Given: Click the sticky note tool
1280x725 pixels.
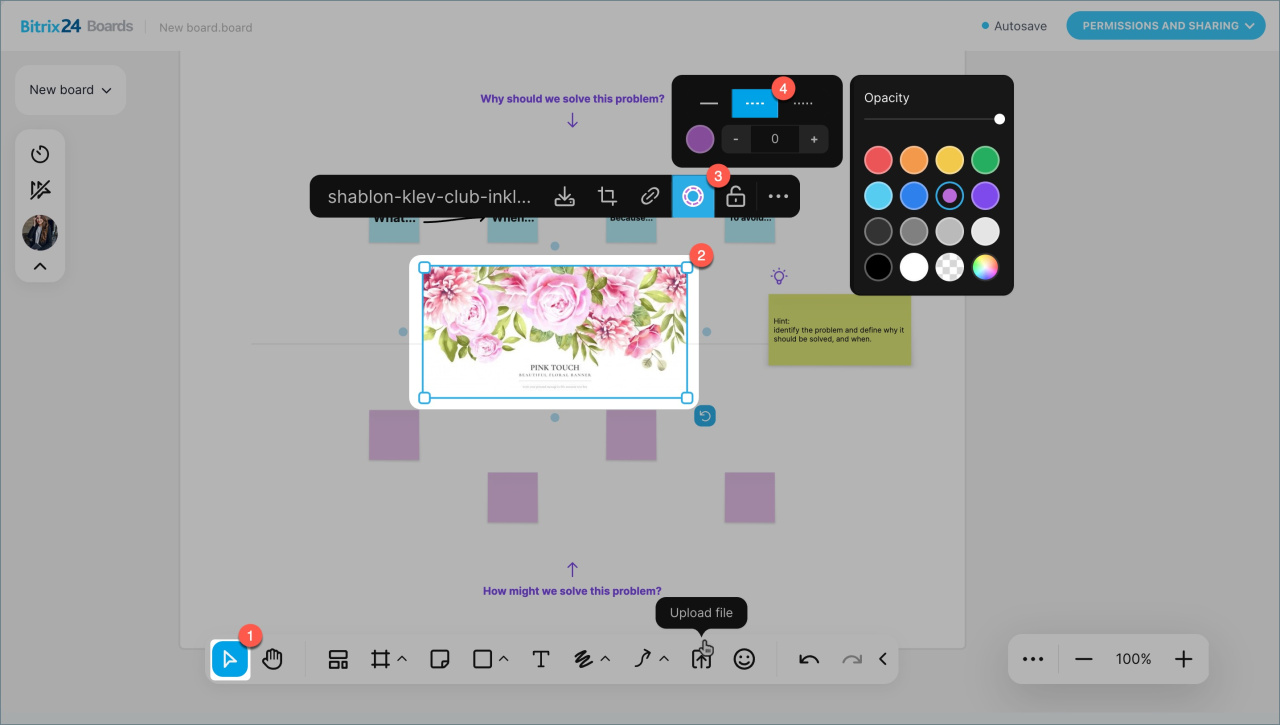Looking at the screenshot, I should coord(438,659).
